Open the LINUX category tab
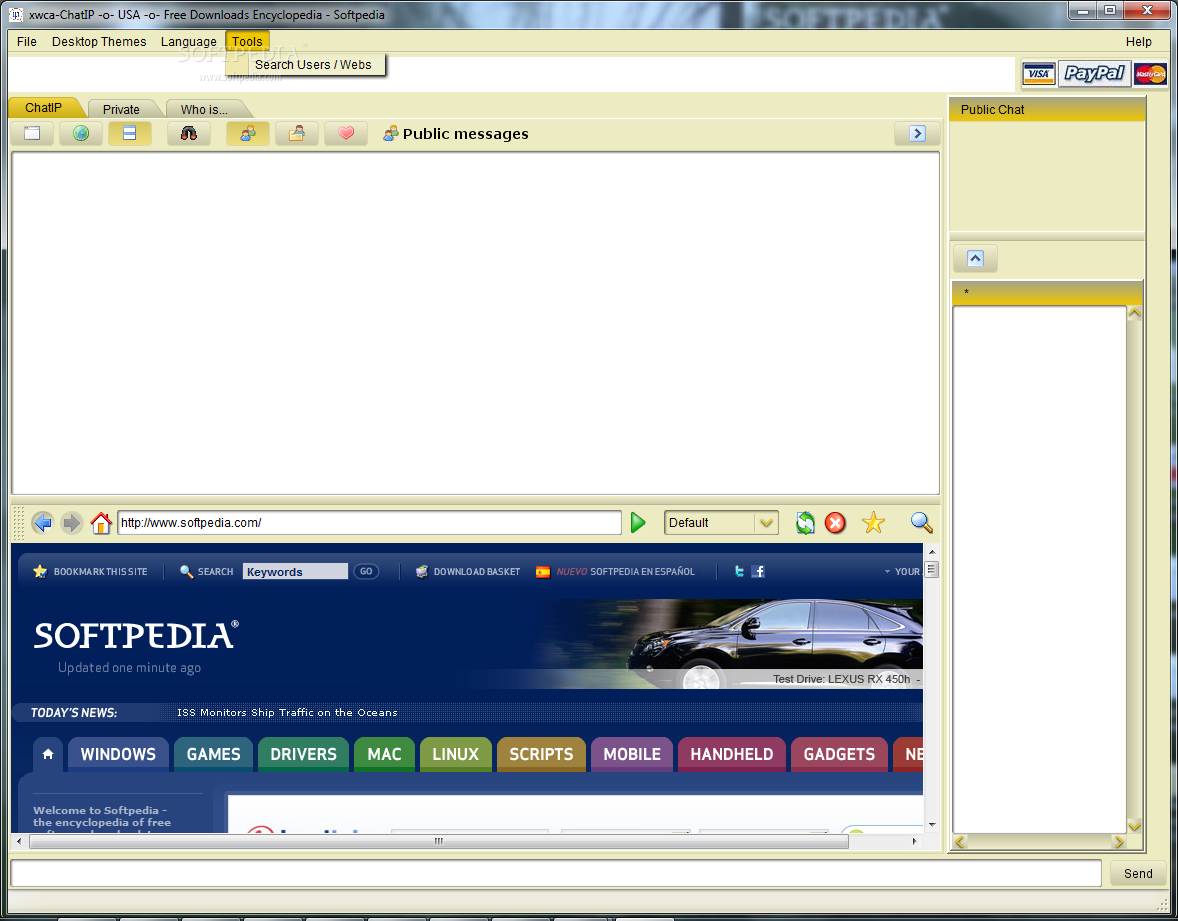Viewport: 1178px width, 921px height. (455, 754)
